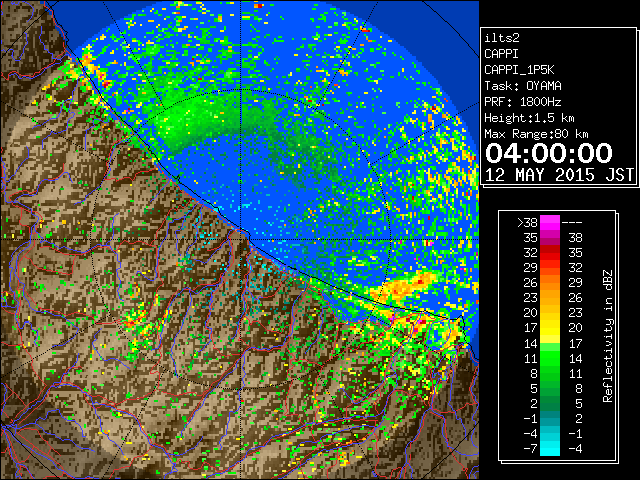Click the "-7" legend label

tap(530, 449)
